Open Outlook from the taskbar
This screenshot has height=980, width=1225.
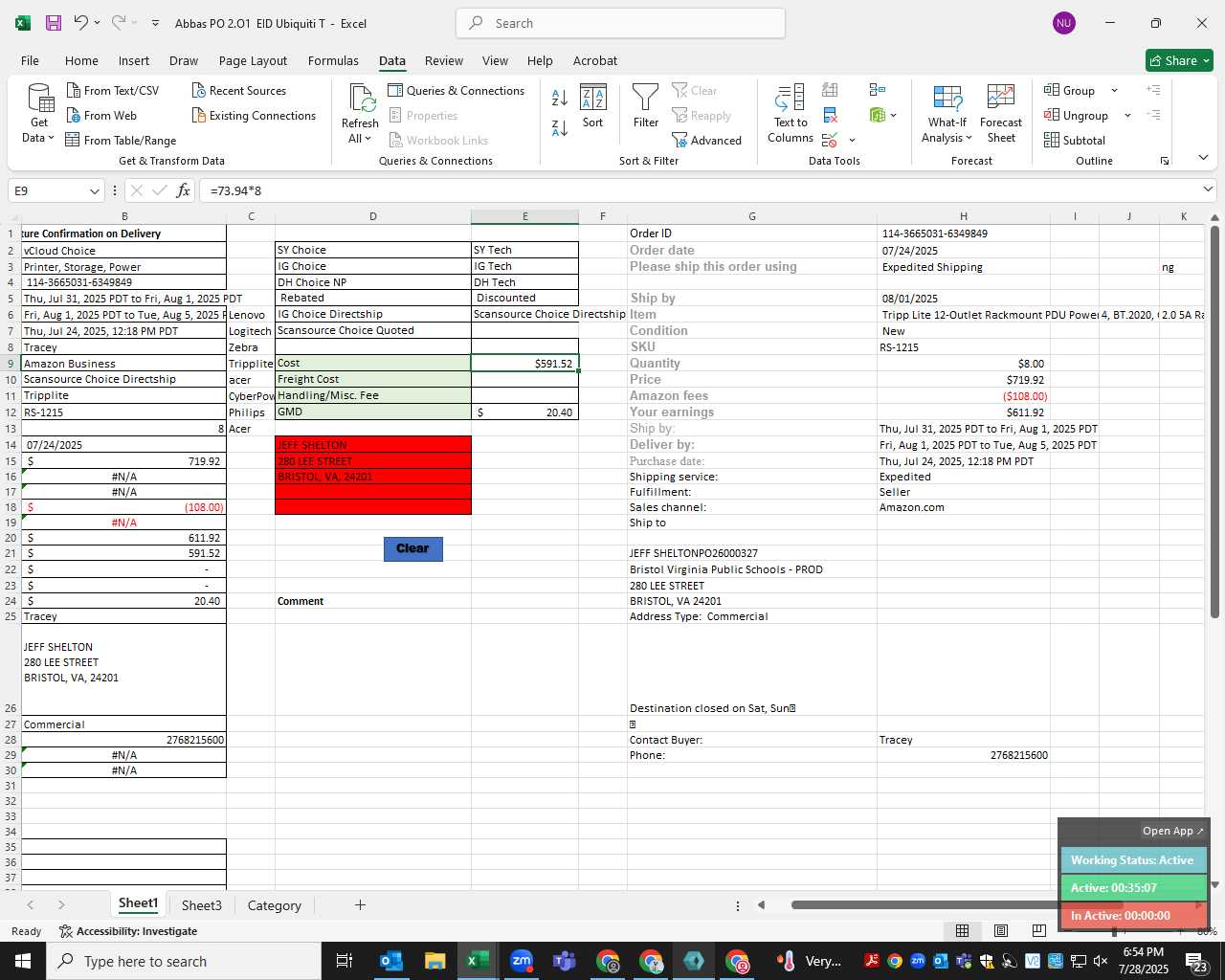391,961
